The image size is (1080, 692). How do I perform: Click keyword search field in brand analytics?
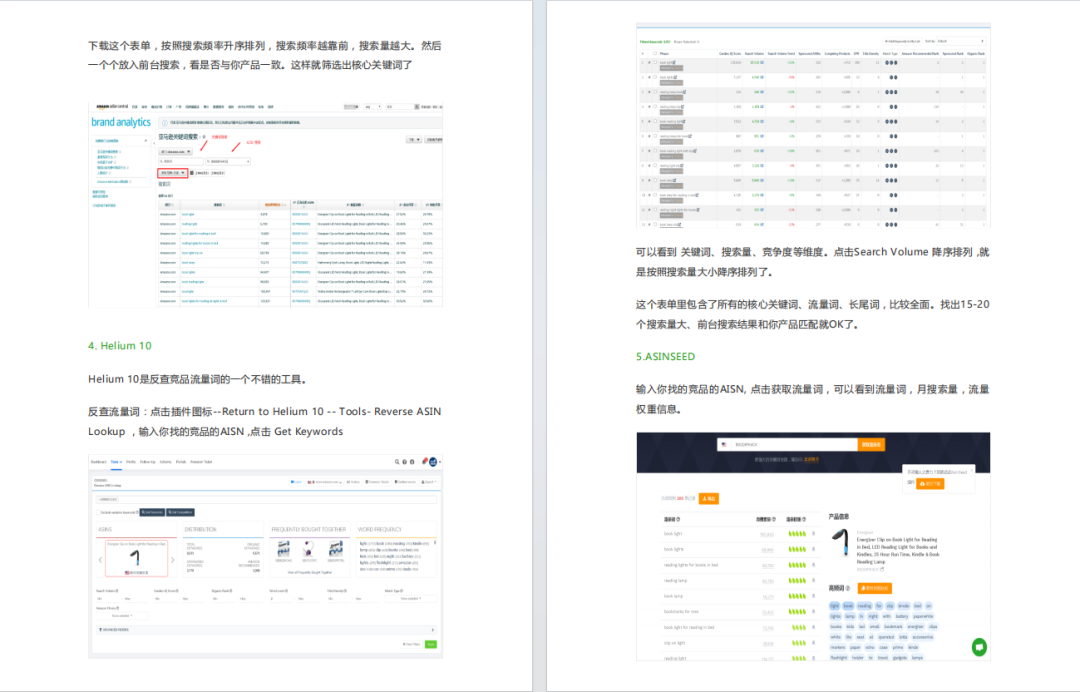pyautogui.click(x=180, y=161)
